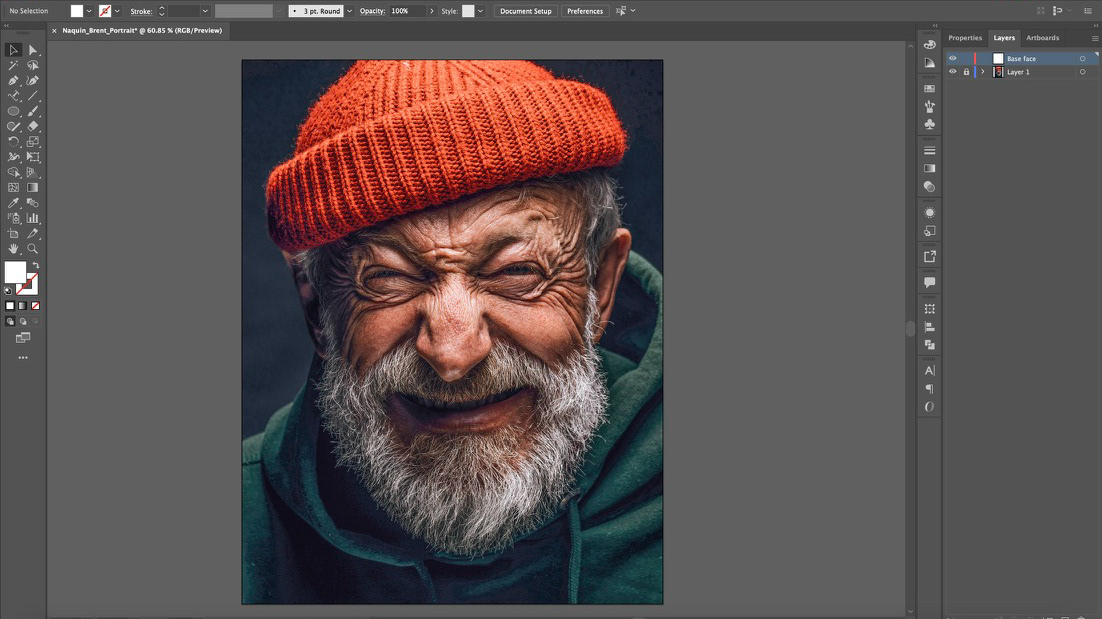Expand Layer 1 sublayers
The width and height of the screenshot is (1102, 619).
pos(983,72)
